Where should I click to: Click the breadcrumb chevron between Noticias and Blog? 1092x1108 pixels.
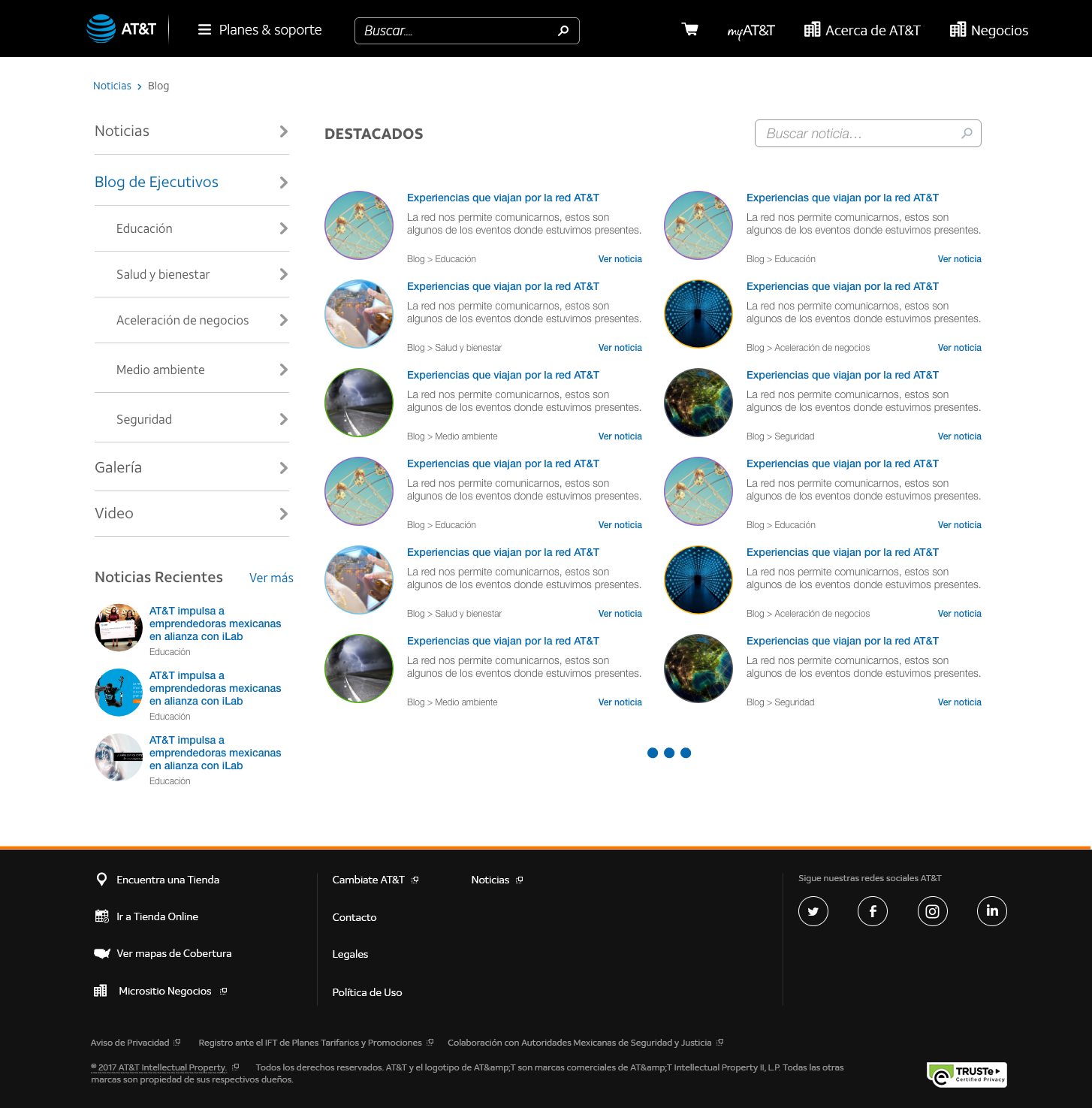pos(140,87)
